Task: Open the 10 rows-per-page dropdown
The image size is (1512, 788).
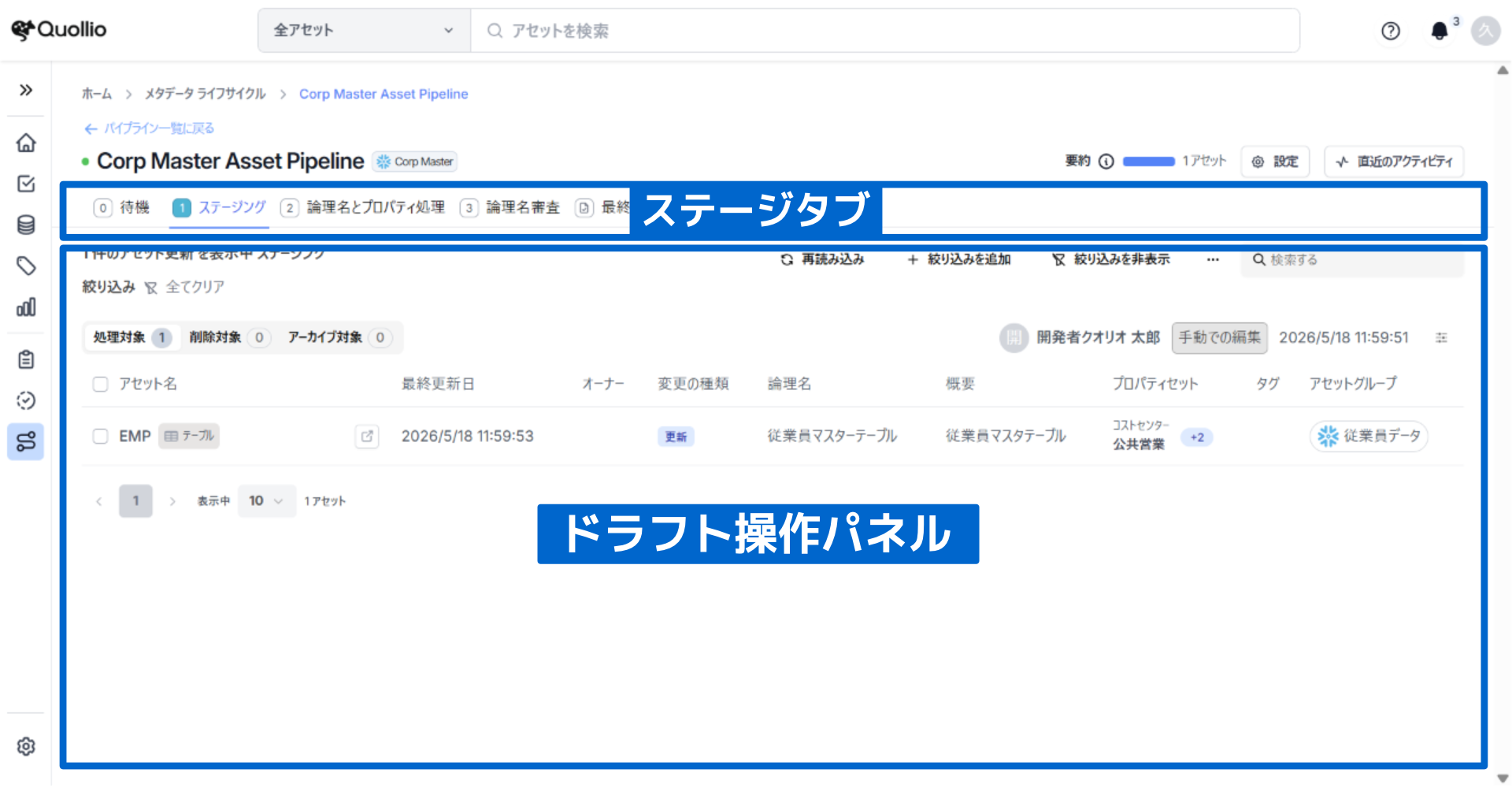Action: [x=266, y=500]
